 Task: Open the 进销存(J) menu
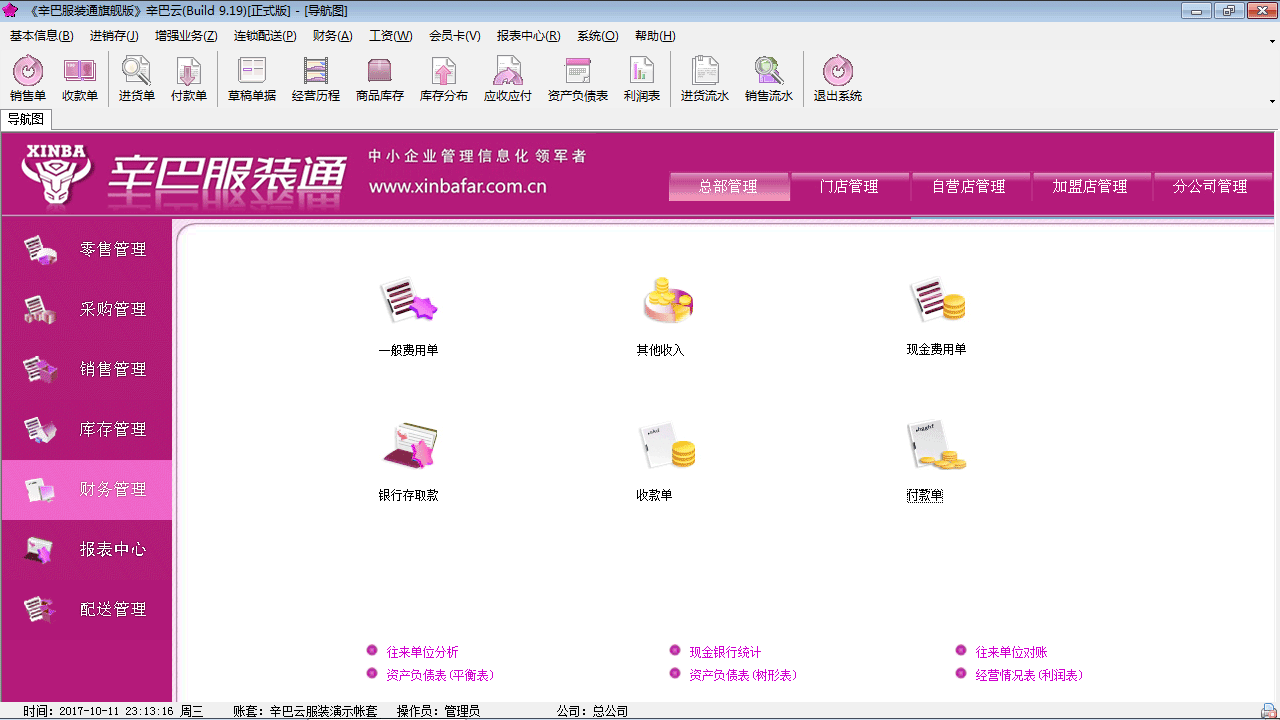click(x=114, y=35)
